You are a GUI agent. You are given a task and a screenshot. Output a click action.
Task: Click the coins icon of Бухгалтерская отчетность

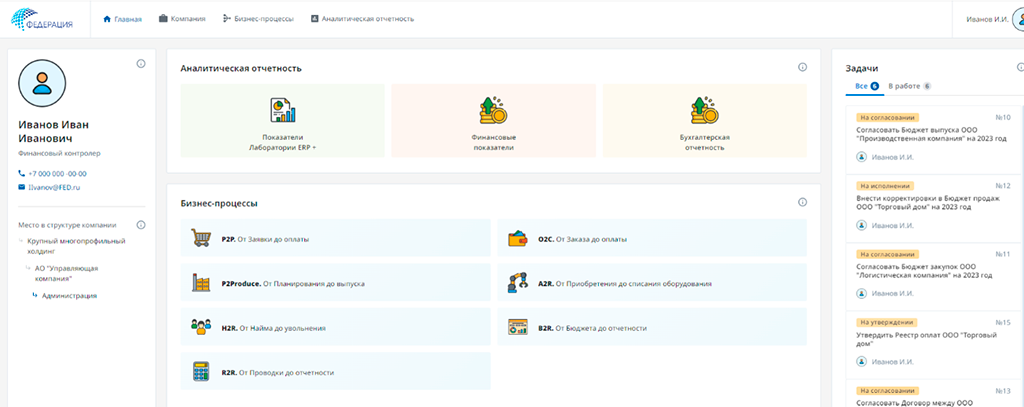coord(704,110)
